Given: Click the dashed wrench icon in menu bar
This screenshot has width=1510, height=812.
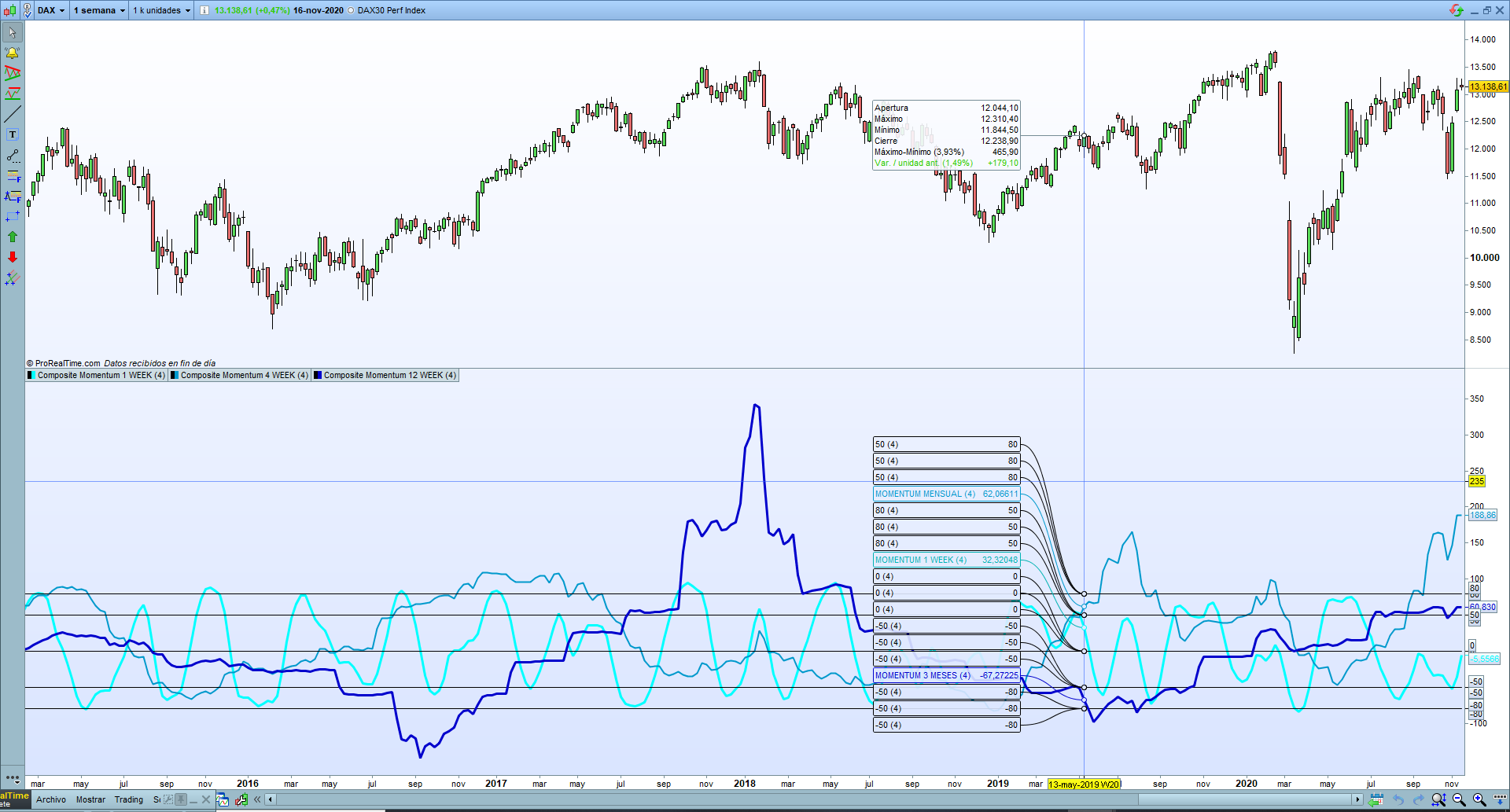Looking at the screenshot, I should pyautogui.click(x=168, y=799).
